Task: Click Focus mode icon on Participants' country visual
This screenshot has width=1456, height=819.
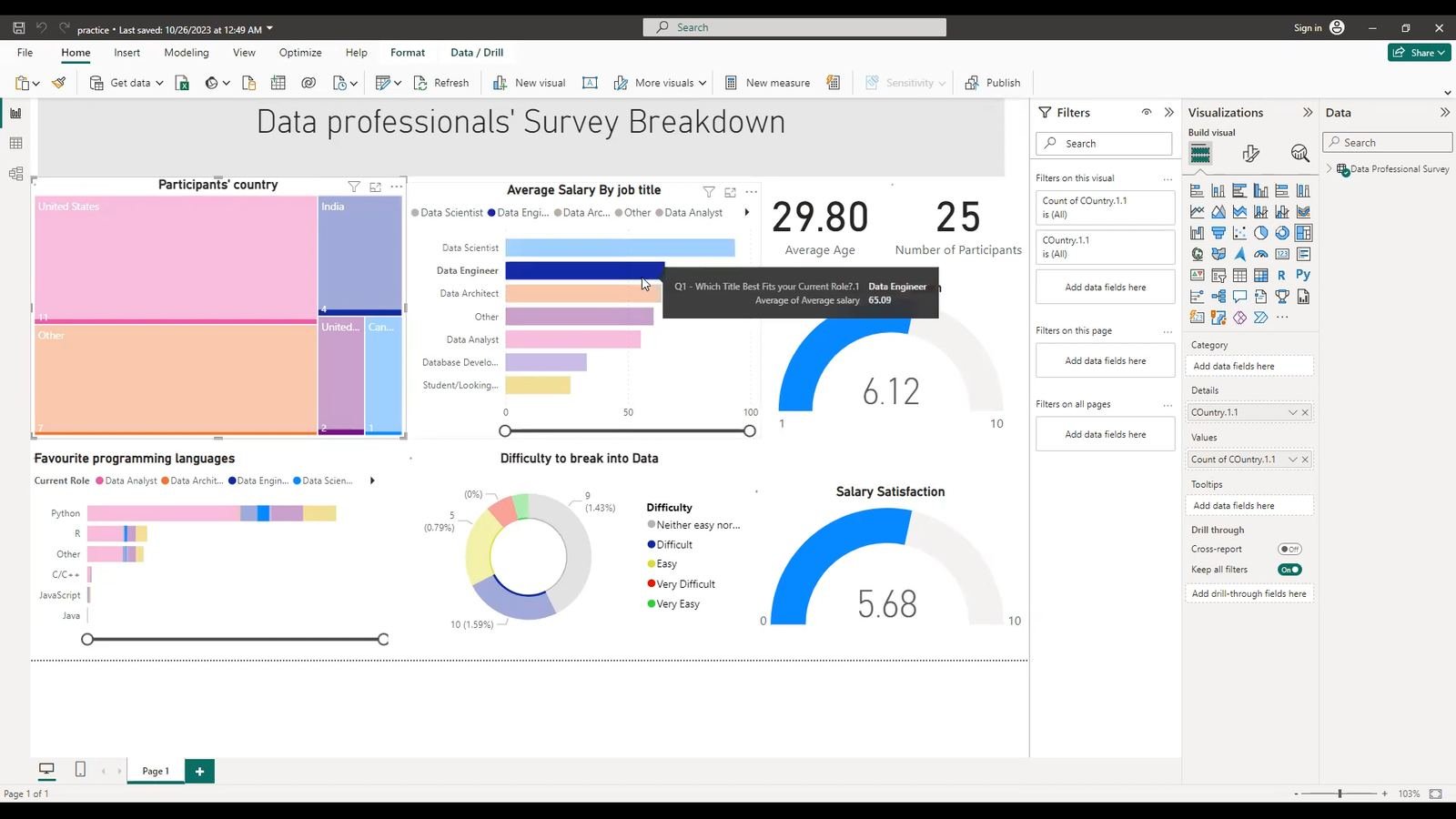Action: pos(375,187)
